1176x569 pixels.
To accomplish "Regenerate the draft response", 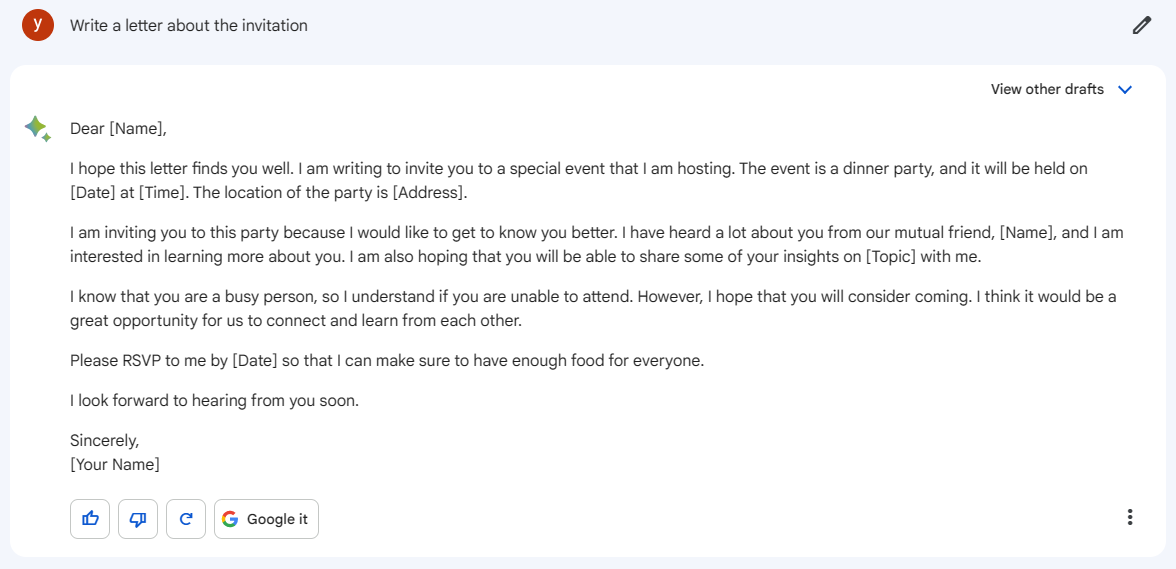I will coord(186,519).
